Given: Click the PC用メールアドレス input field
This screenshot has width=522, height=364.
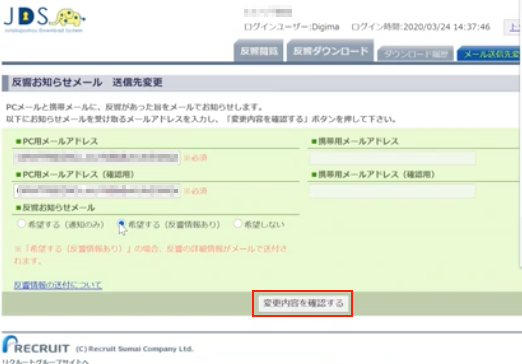Looking at the screenshot, I should 97,158.
